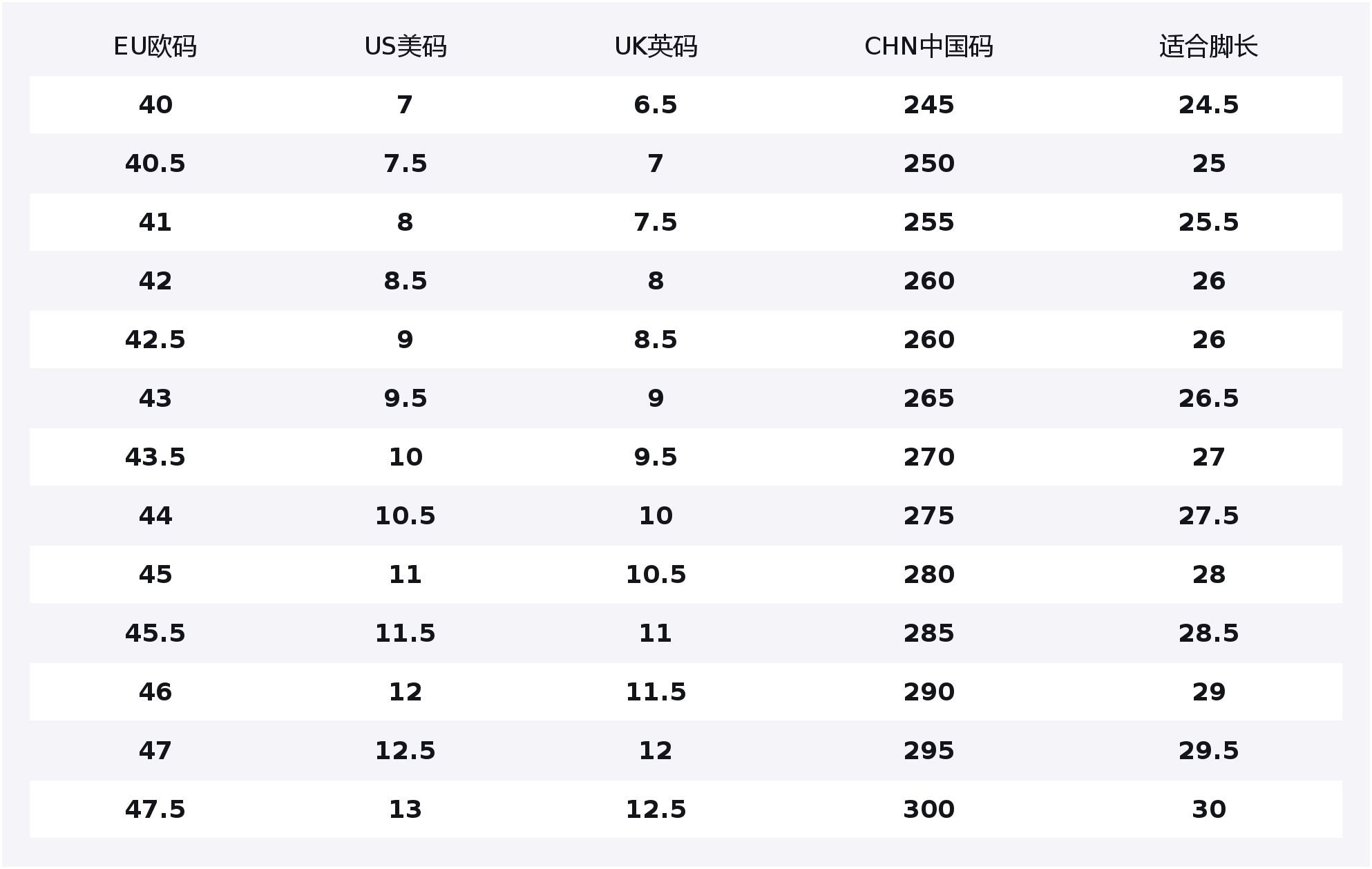This screenshot has width=1372, height=869.
Task: Select the 适合脚长 column header
Action: pos(1208,46)
